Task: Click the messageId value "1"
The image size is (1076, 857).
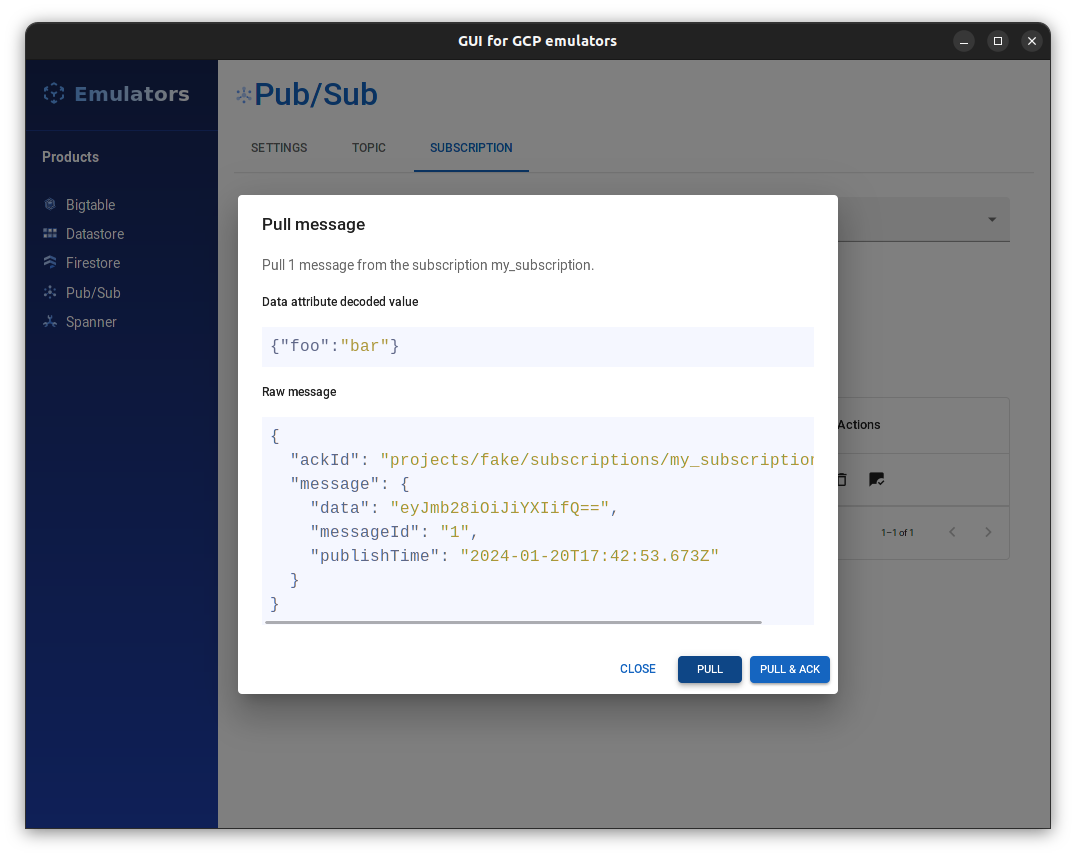Action: [454, 532]
